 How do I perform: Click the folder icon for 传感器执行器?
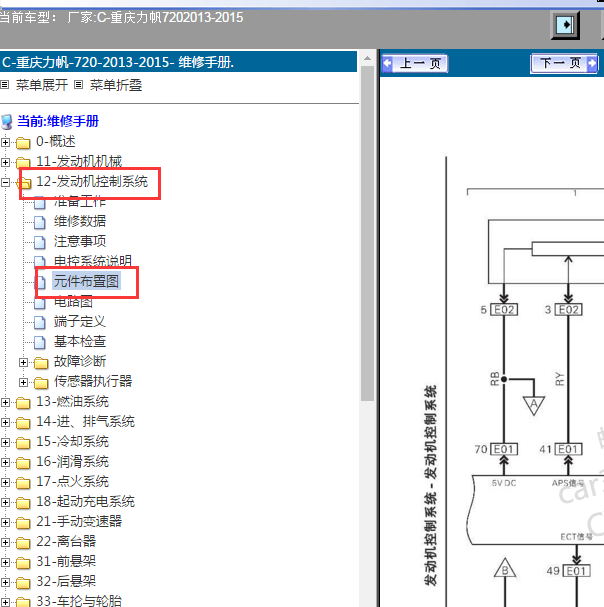41,383
